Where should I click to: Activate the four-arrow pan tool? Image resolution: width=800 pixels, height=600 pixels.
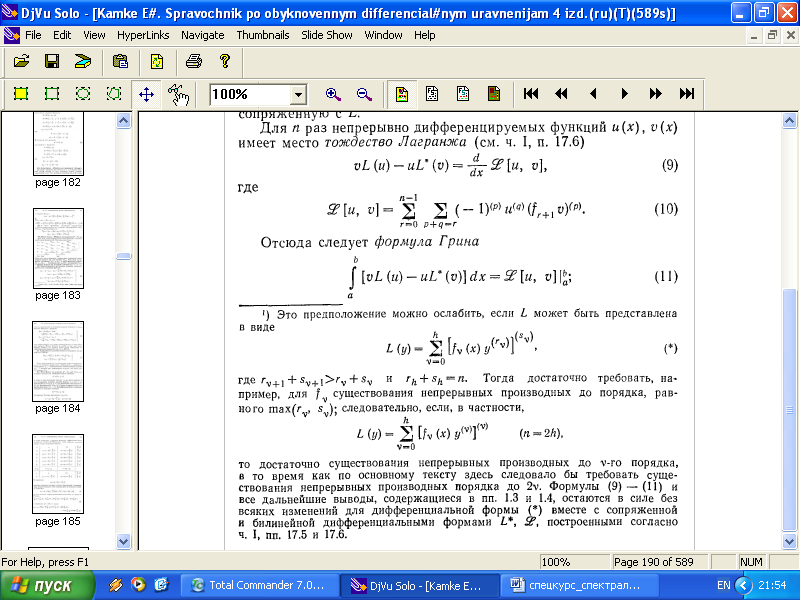[146, 94]
